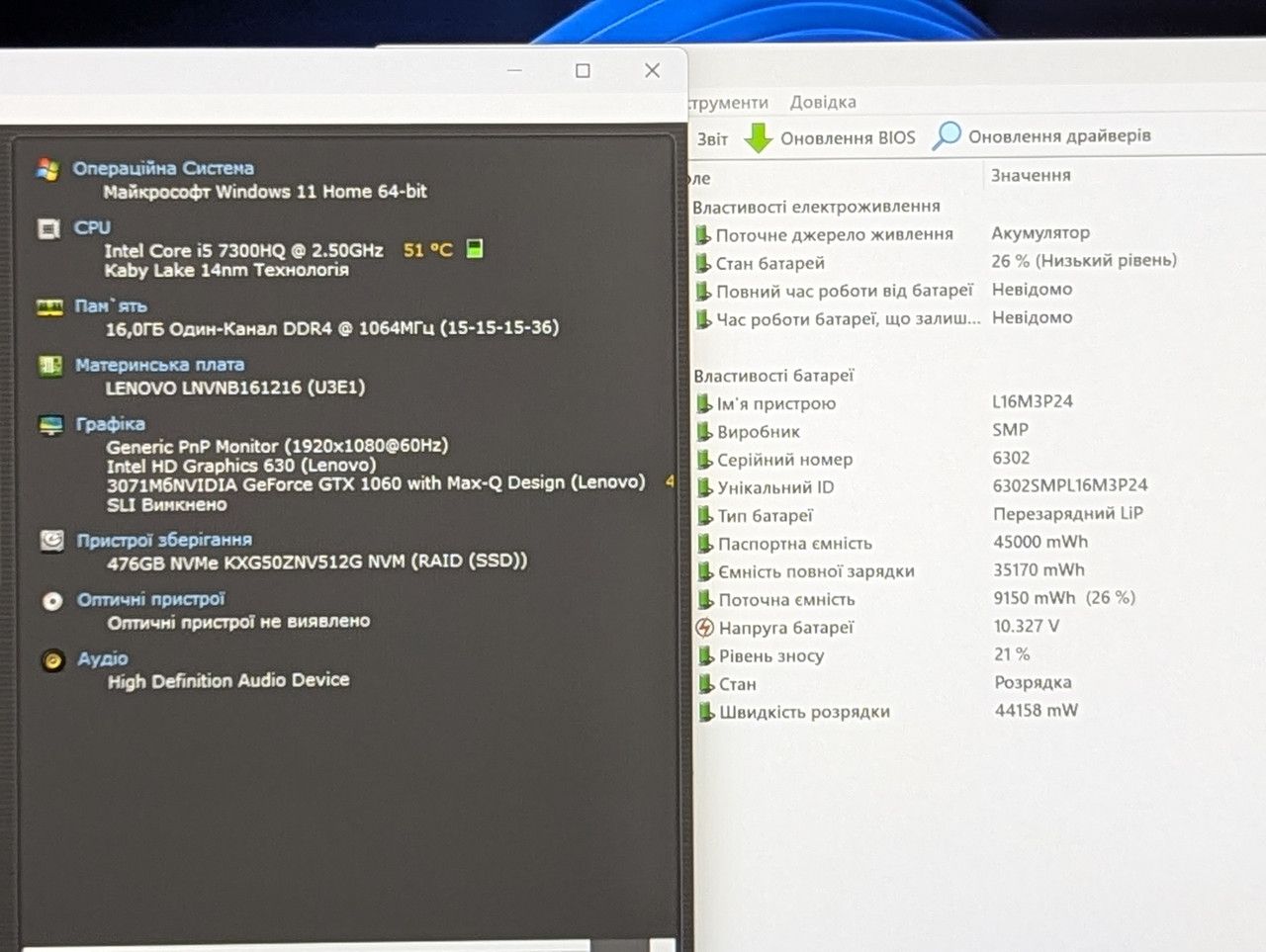
Task: Click the monitor icon next to Графіка
Action: point(50,425)
